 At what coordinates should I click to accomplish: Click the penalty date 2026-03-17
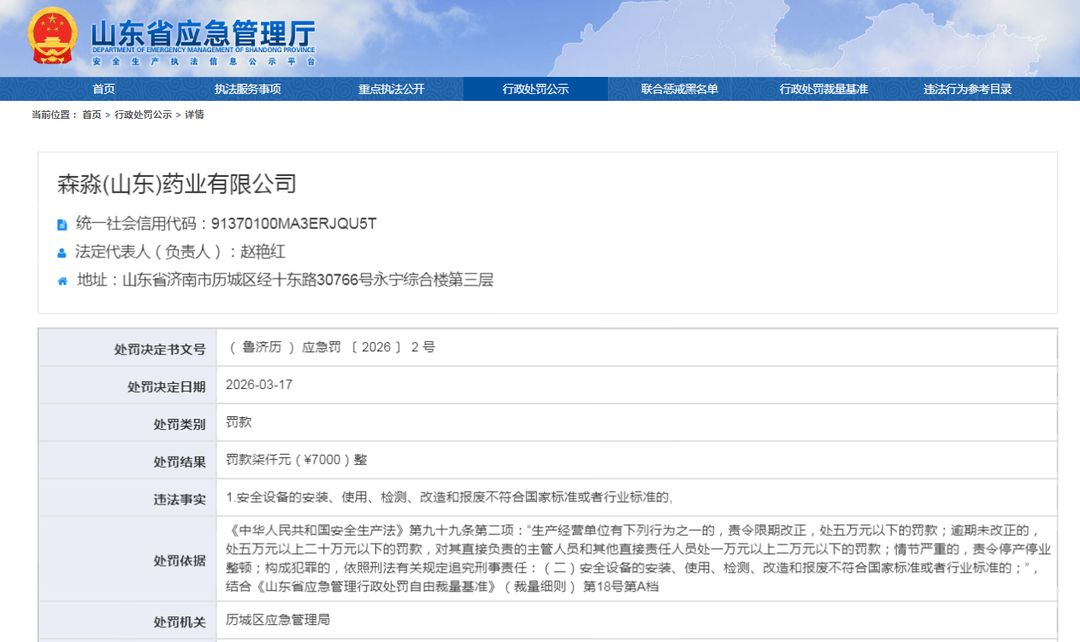coord(259,384)
